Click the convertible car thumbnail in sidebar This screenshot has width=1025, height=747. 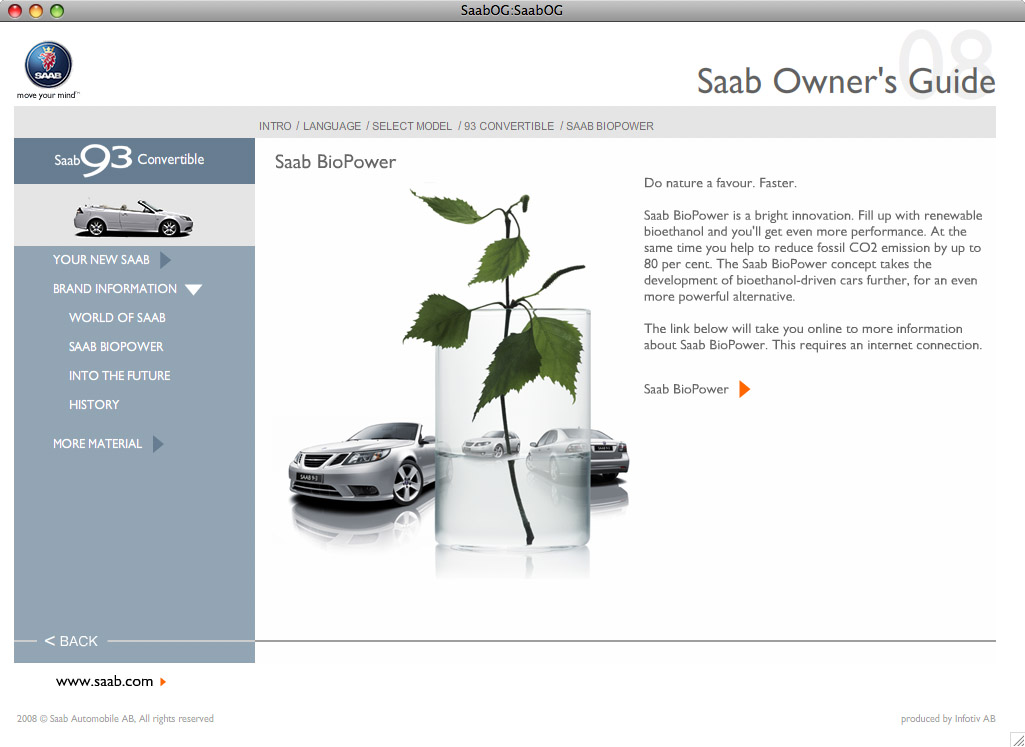133,218
